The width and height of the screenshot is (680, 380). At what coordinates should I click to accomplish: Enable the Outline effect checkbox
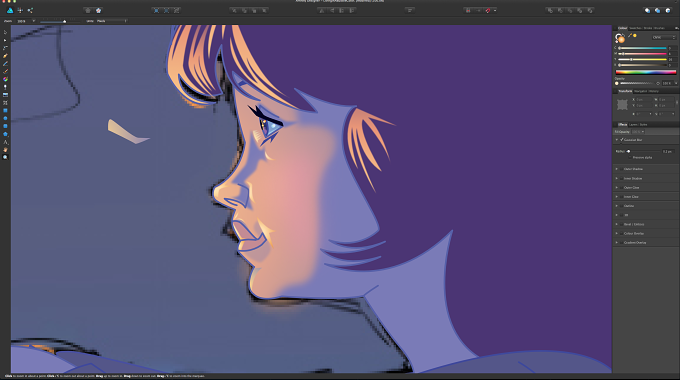pyautogui.click(x=621, y=206)
